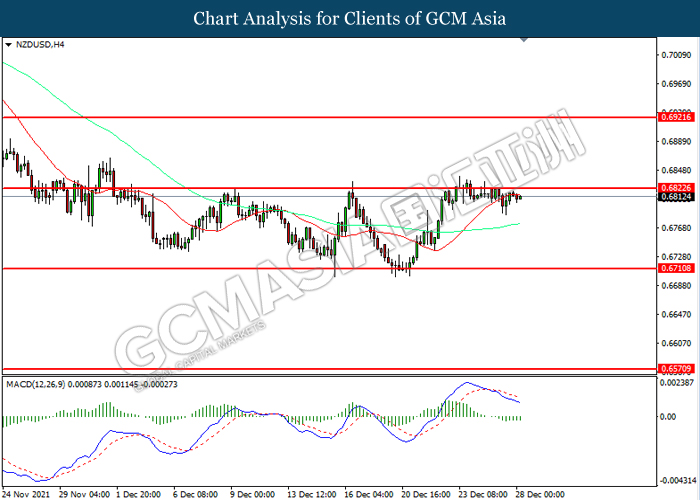Click the MACD 0.00 scale value

pos(668,417)
